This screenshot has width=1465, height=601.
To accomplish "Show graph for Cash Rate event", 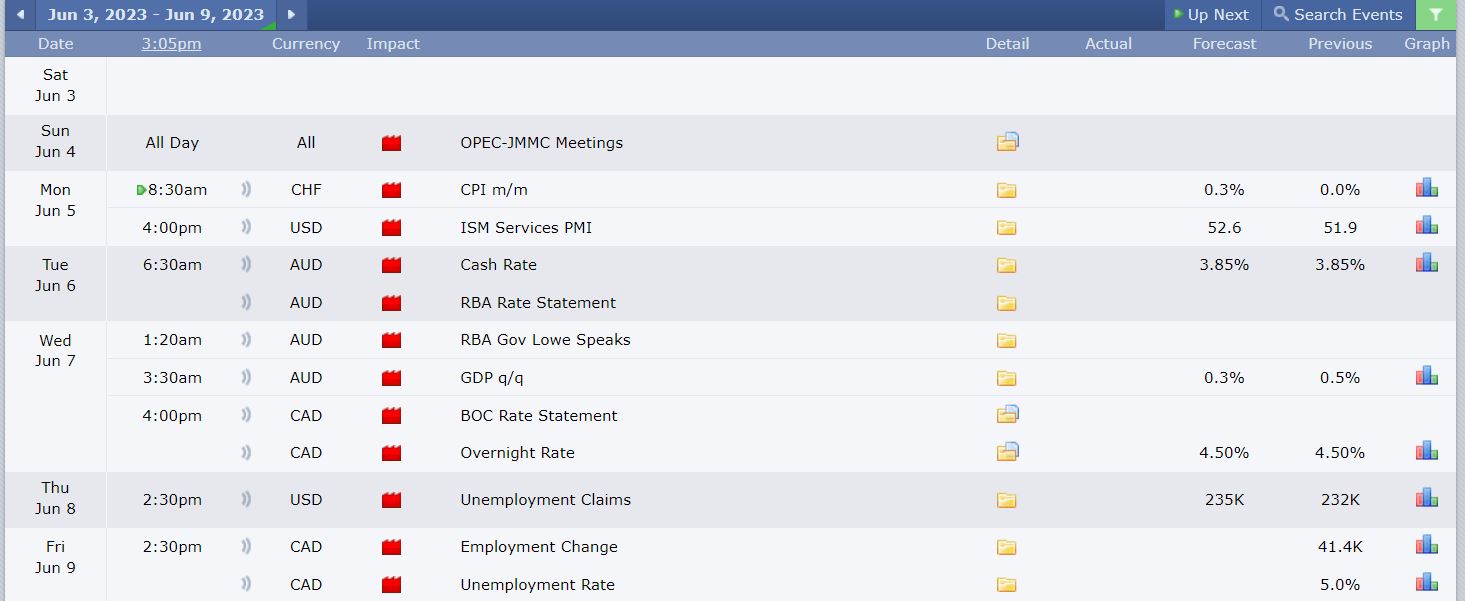I will pyautogui.click(x=1426, y=264).
